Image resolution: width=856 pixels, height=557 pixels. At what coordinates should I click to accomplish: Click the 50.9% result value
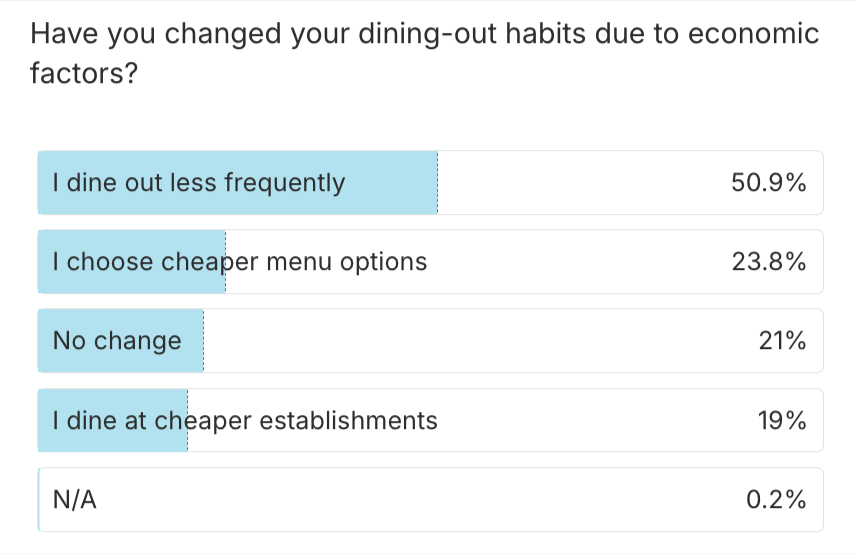coord(769,183)
